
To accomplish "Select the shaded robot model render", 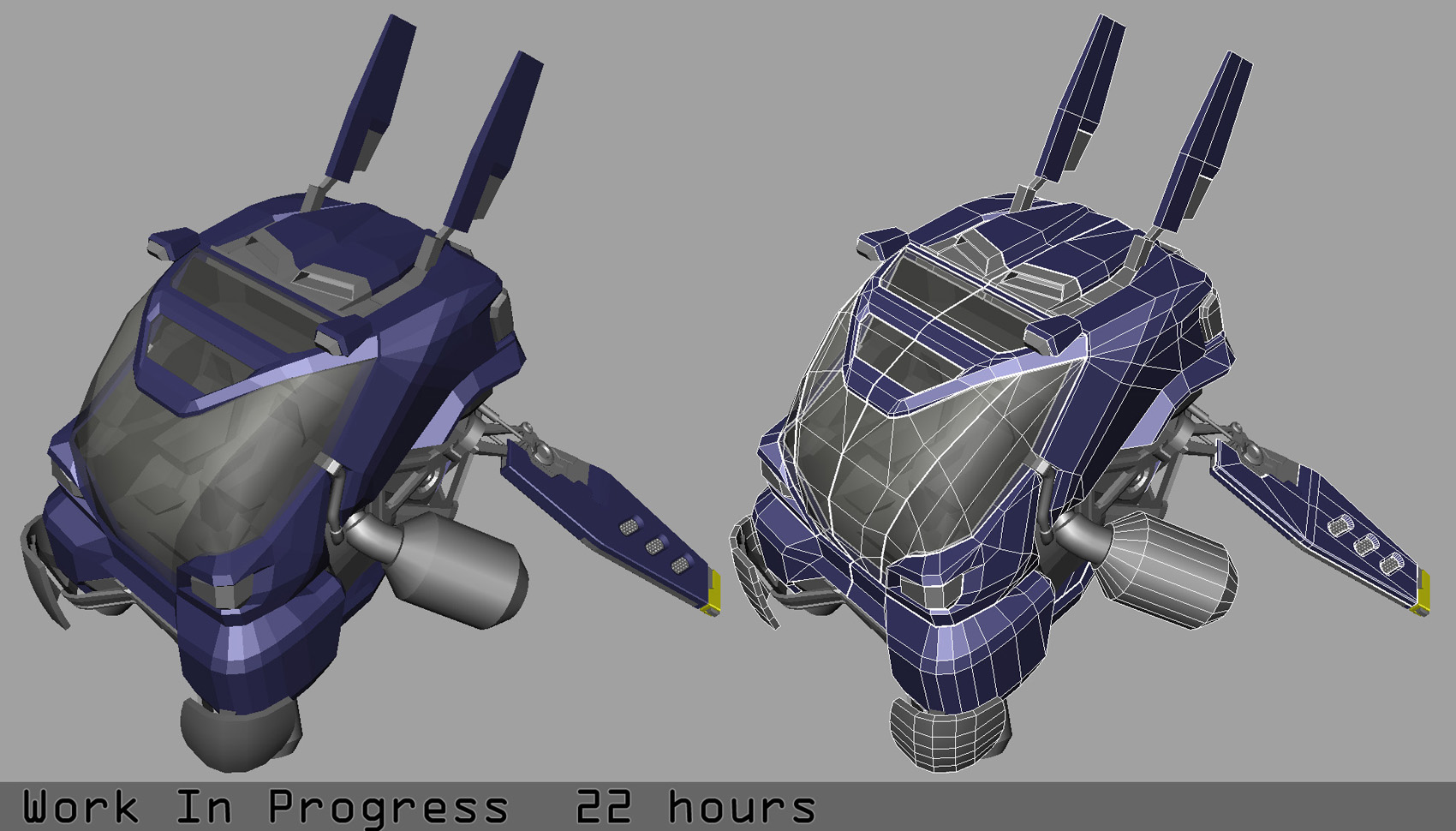I will point(370,394).
